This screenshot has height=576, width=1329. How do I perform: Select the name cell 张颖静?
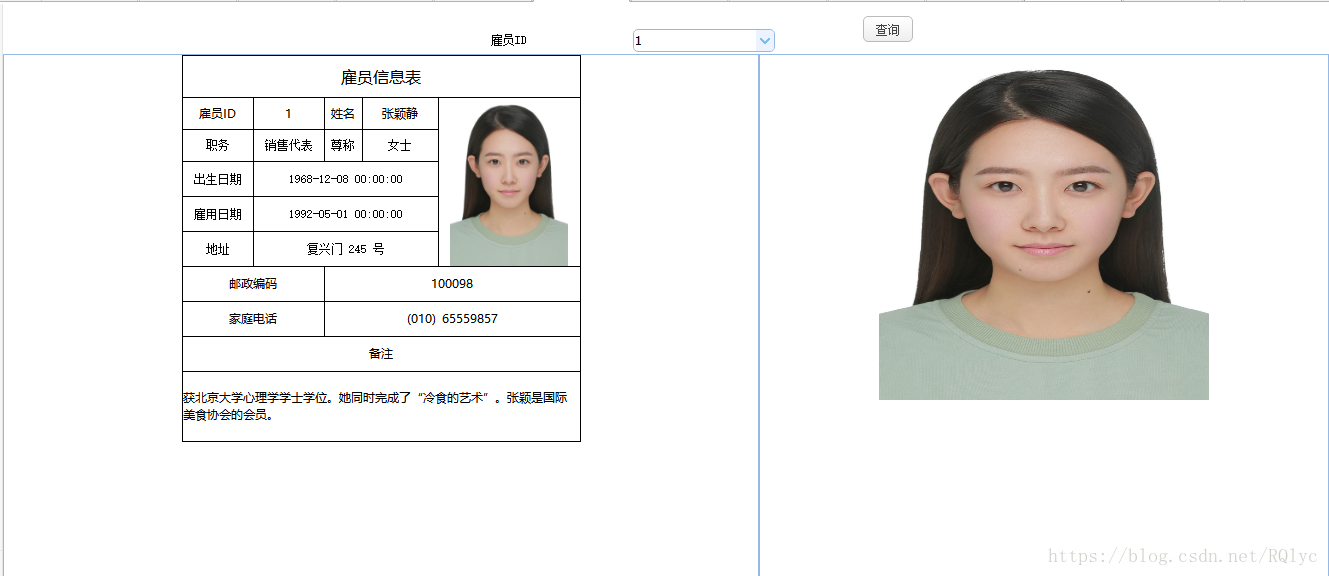point(400,114)
